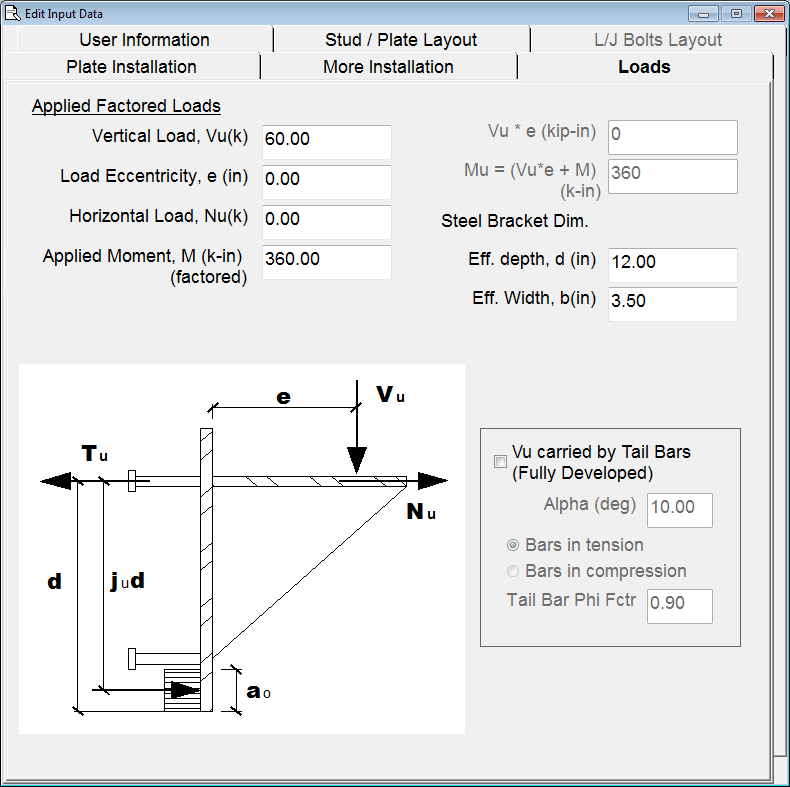The image size is (790, 787).
Task: Enable Vu carried by Tail Bars checkbox
Action: (500, 461)
